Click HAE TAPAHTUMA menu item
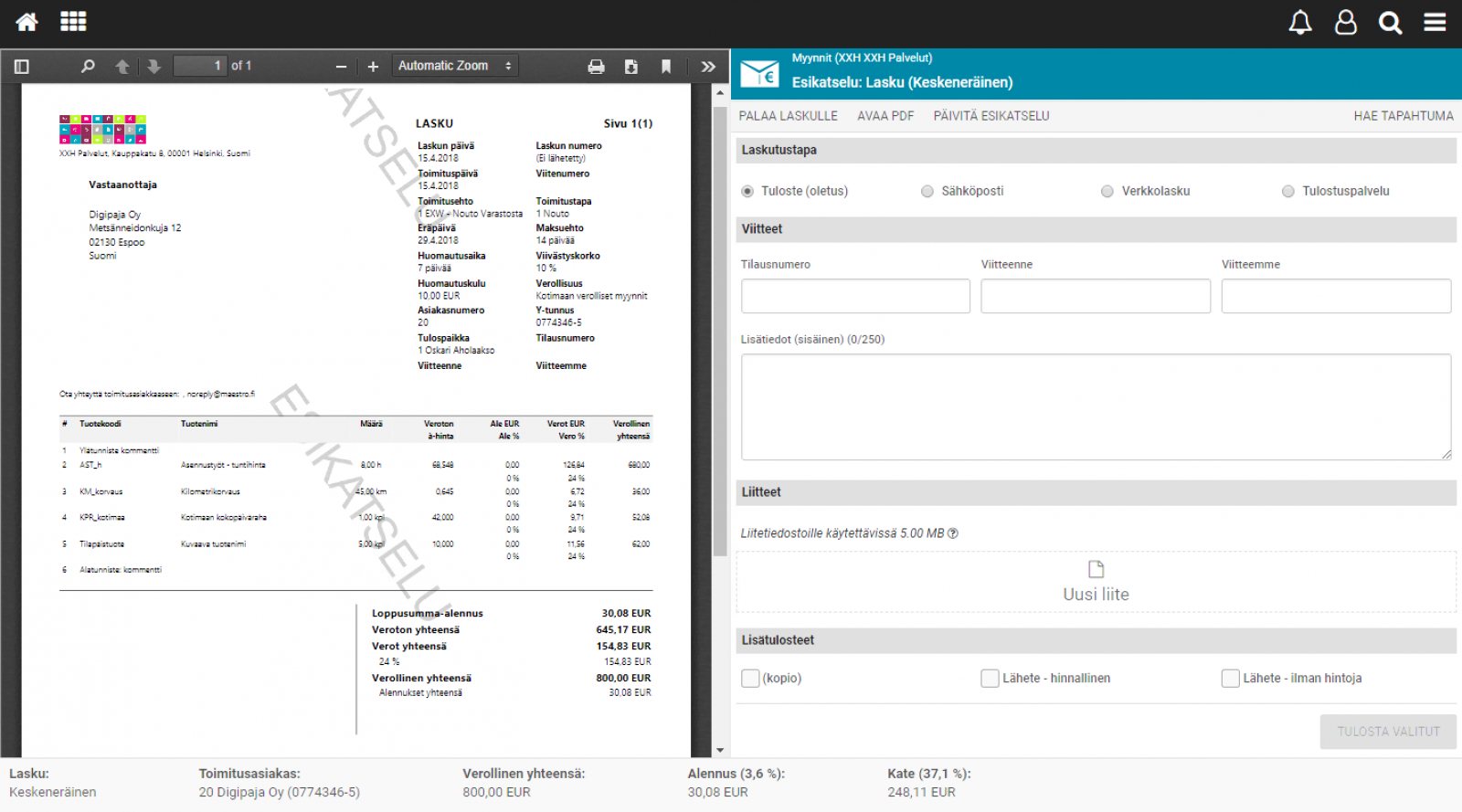The image size is (1462, 812). [x=1404, y=116]
